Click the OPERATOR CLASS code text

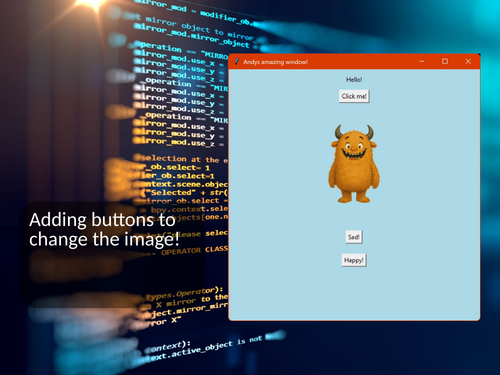[194, 250]
